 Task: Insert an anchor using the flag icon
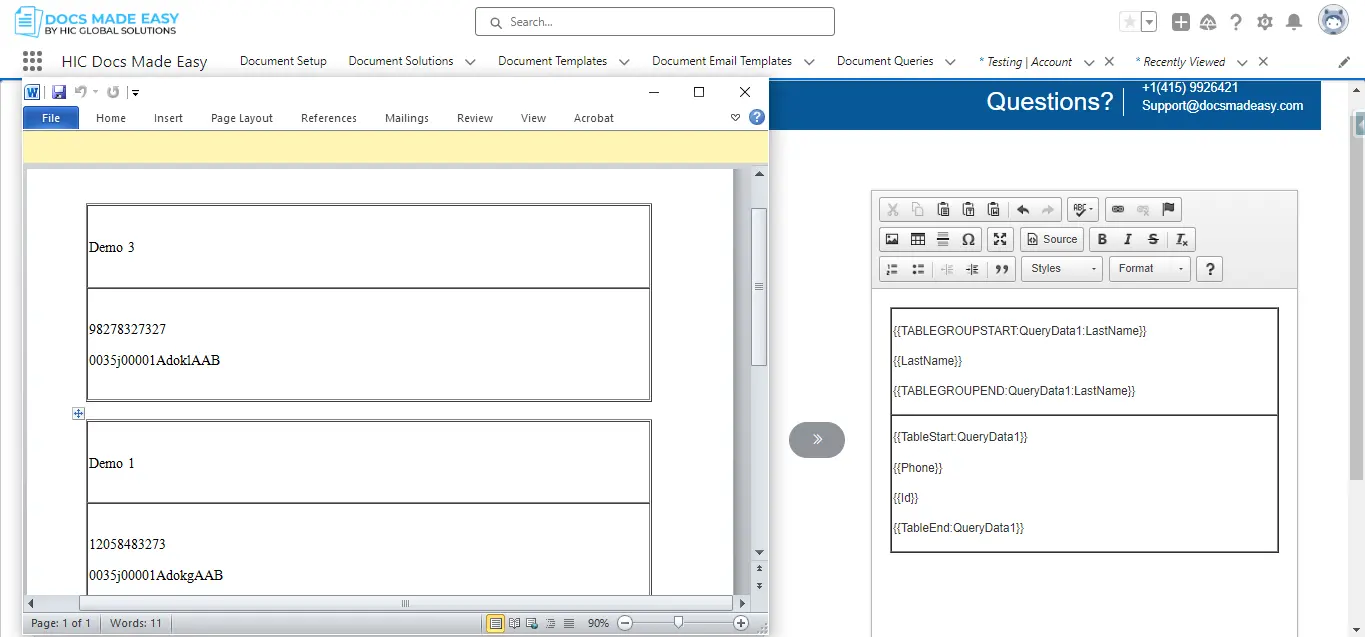tap(1168, 210)
